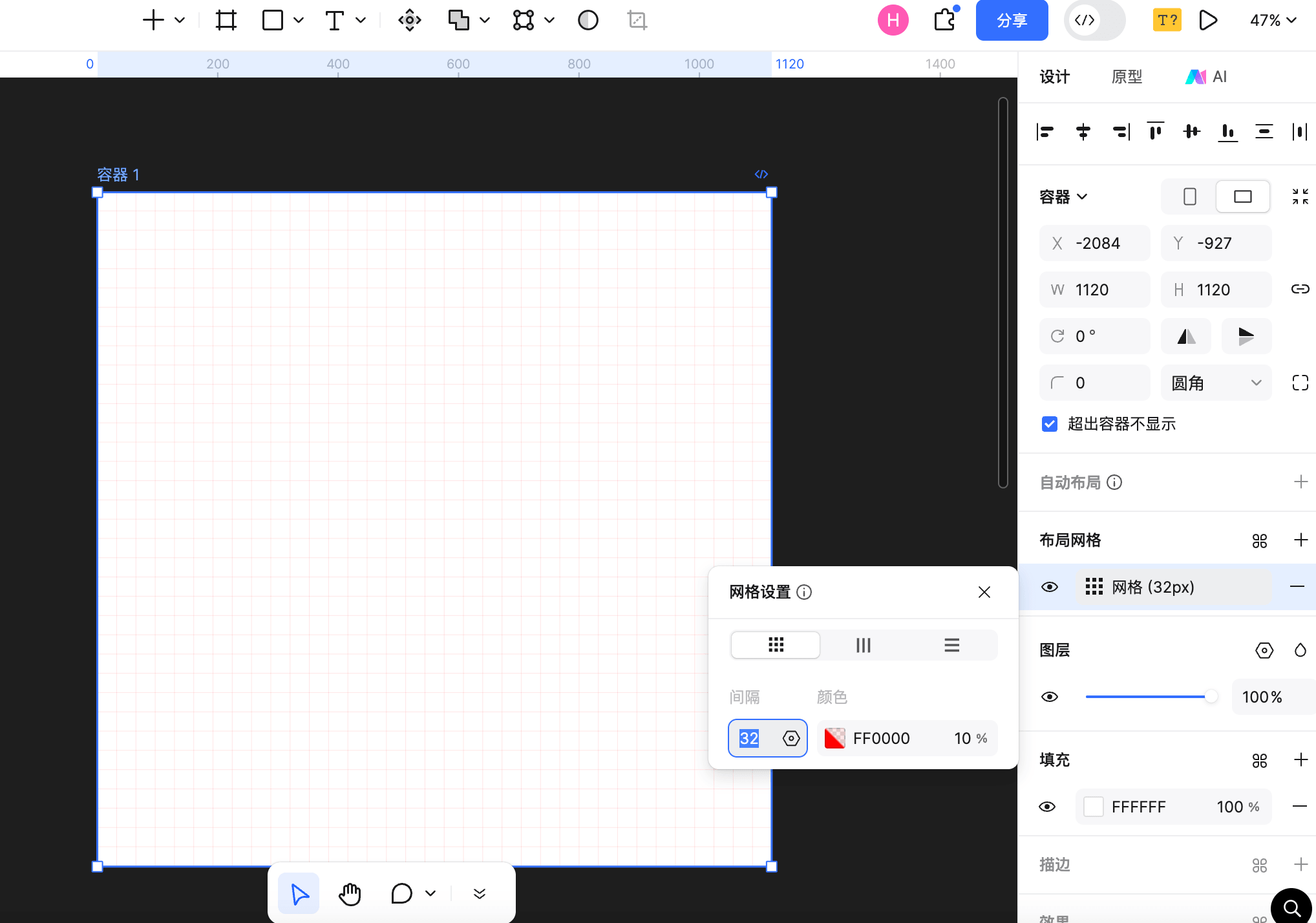Add a new 自动布局 auto layout

point(1300,482)
